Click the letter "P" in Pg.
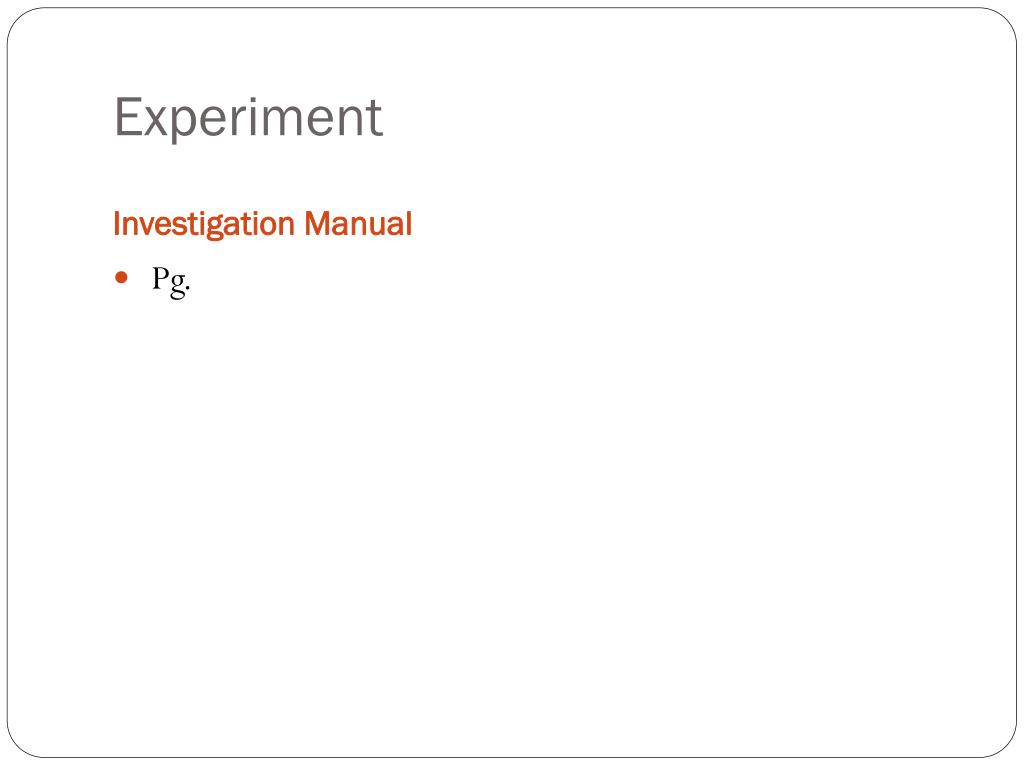The height and width of the screenshot is (768, 1024). [161, 278]
